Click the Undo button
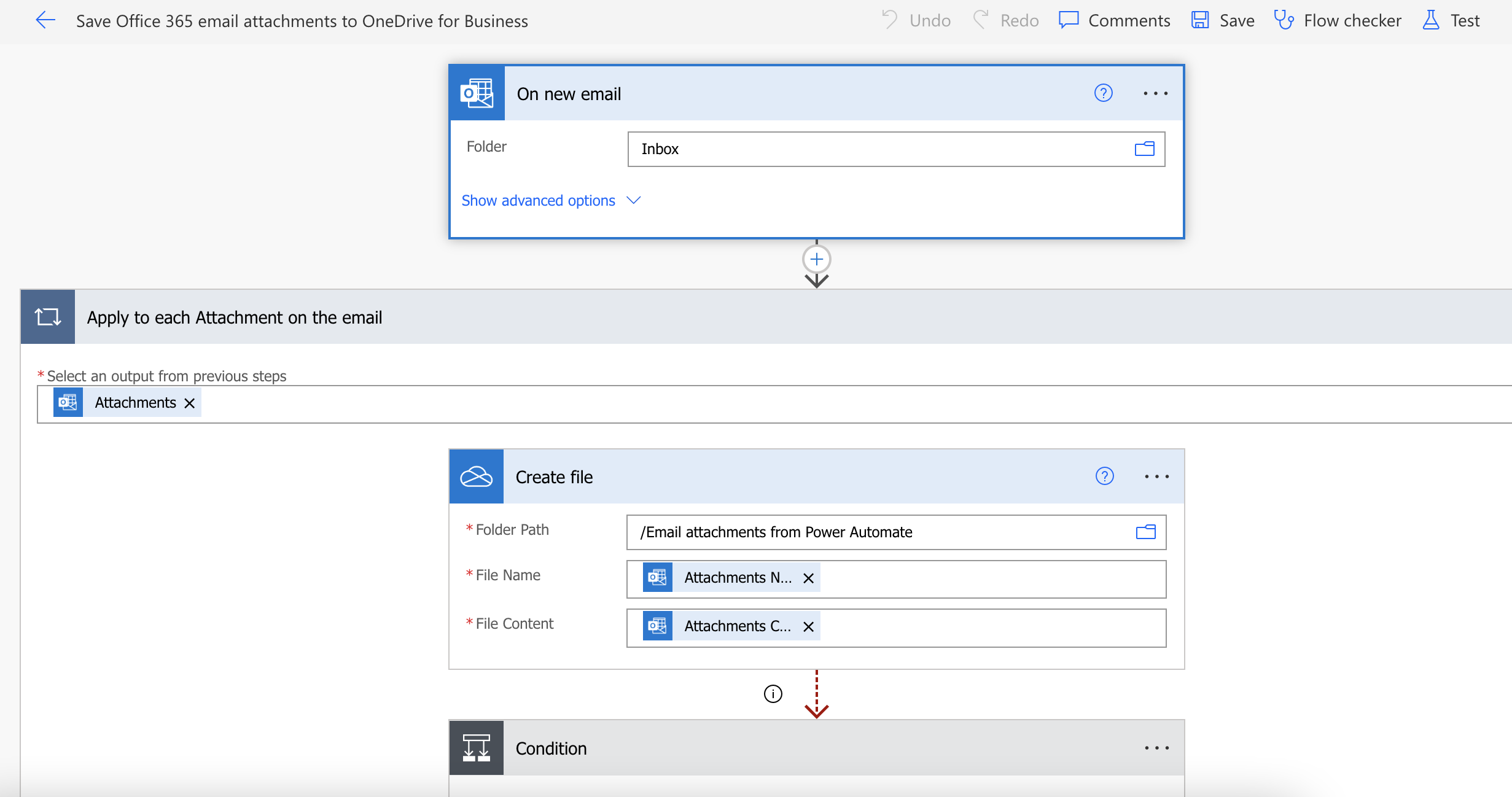1512x797 pixels. point(916,20)
